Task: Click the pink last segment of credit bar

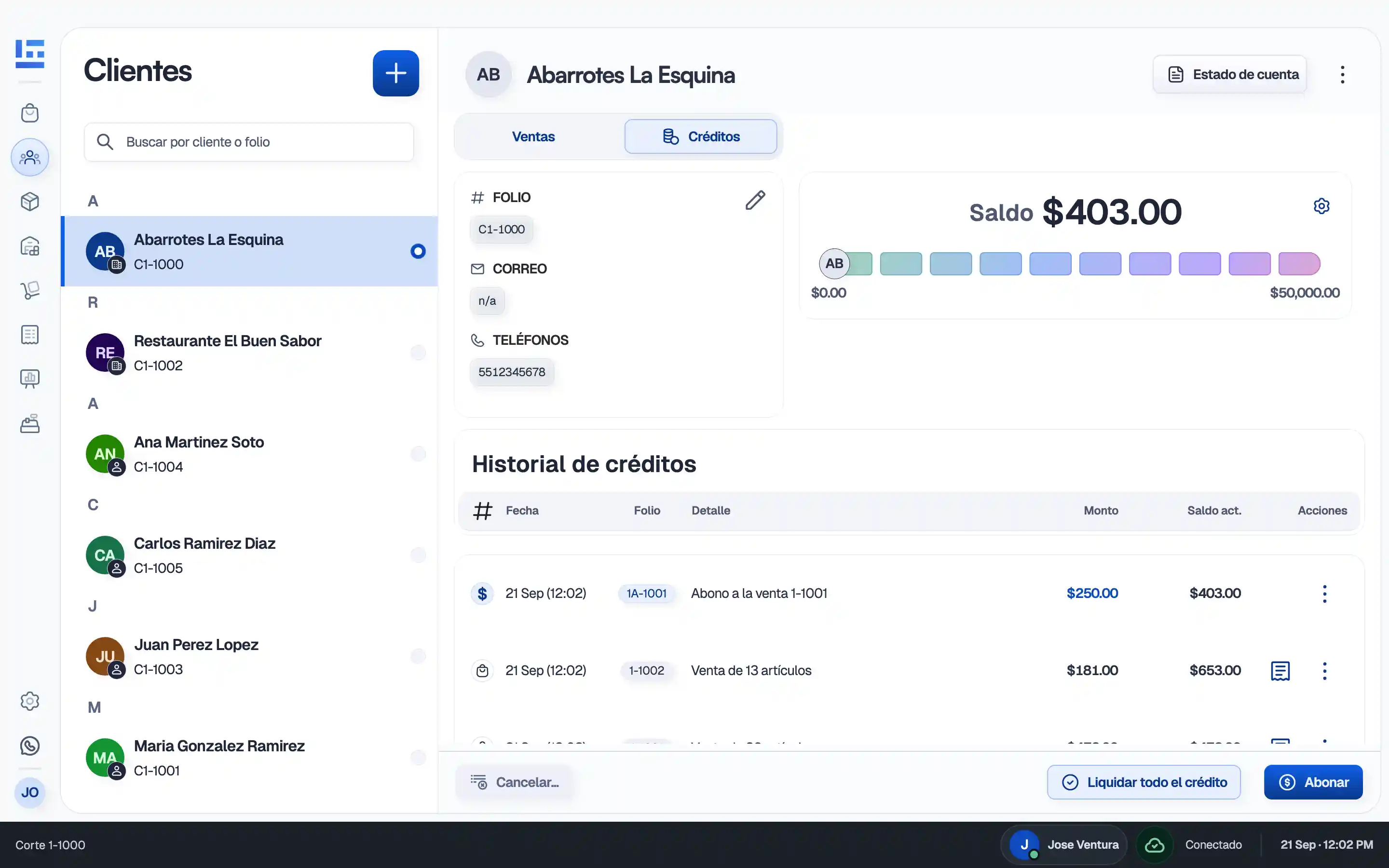Action: pos(1299,263)
